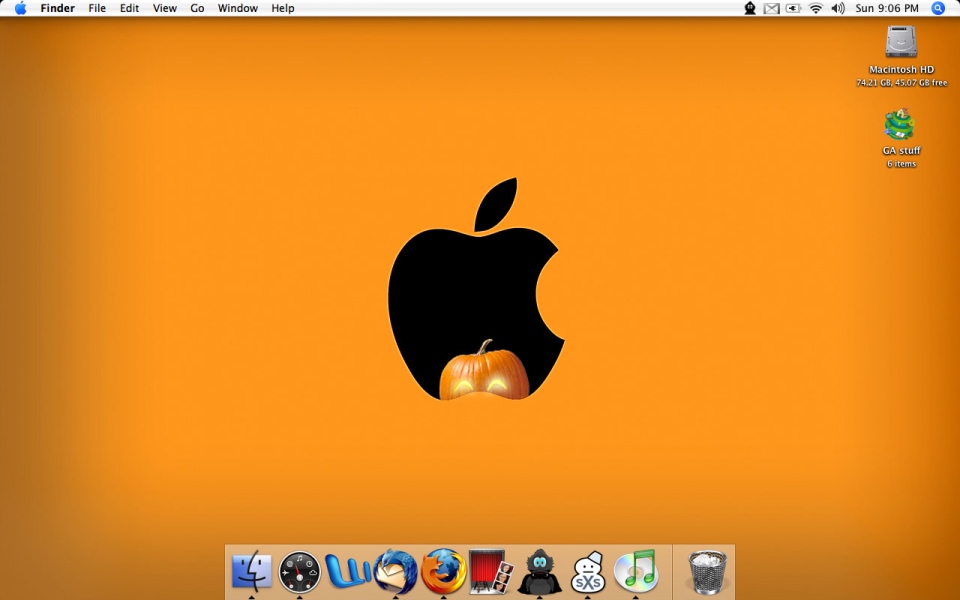960x600 pixels.
Task: Open Spotlight search
Action: [938, 8]
